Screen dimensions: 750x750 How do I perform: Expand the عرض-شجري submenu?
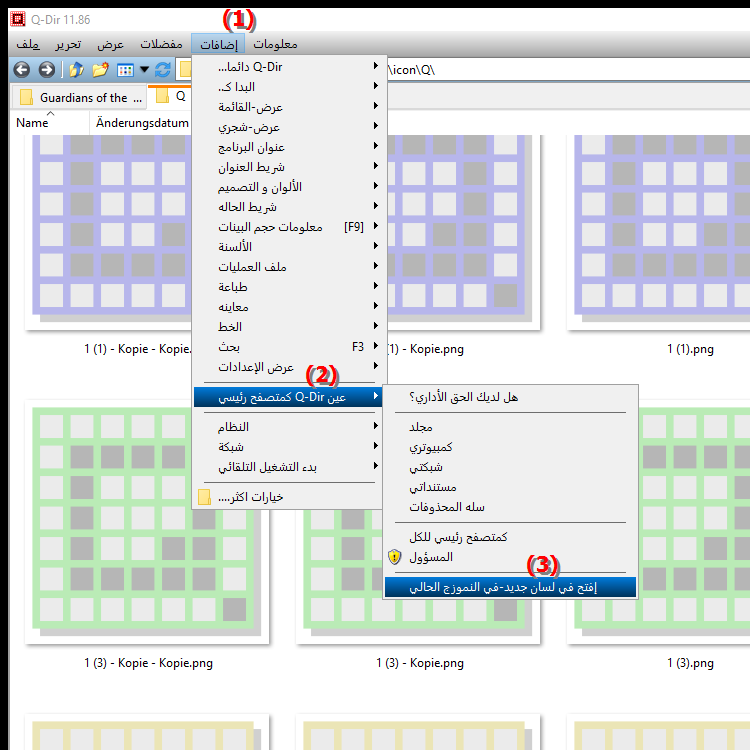coord(288,127)
